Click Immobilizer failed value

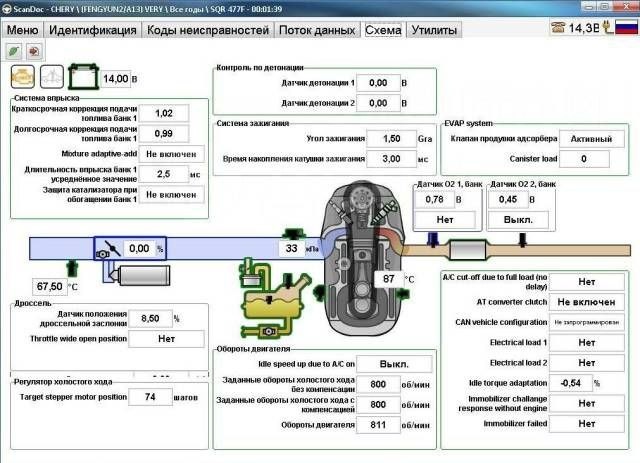(587, 423)
